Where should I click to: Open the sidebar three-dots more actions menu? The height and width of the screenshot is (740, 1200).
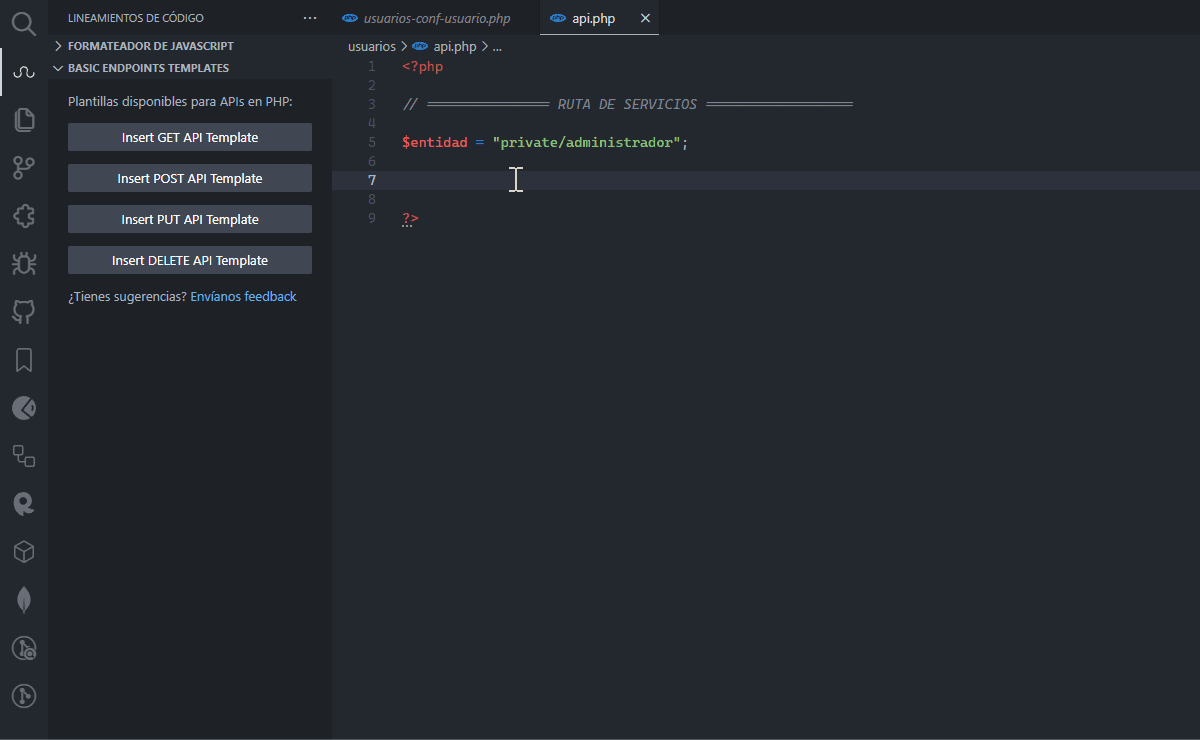[310, 18]
